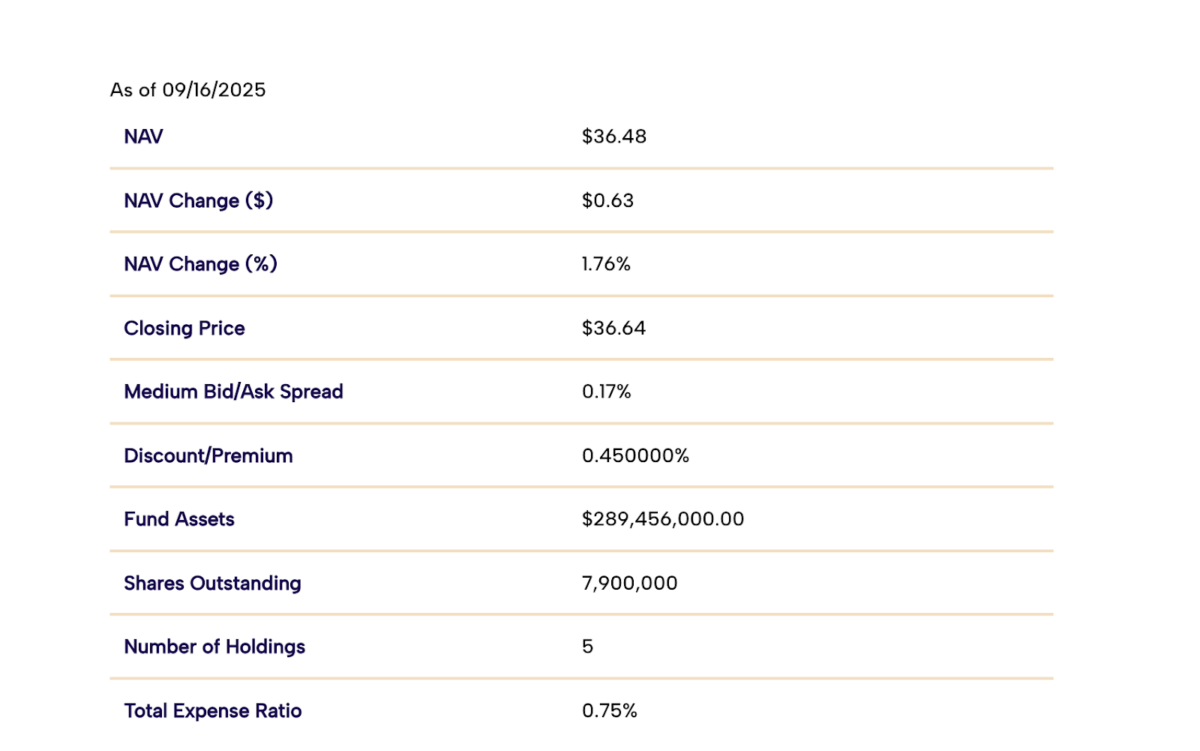Click the $289,456,000.00 fund assets value

tap(663, 519)
